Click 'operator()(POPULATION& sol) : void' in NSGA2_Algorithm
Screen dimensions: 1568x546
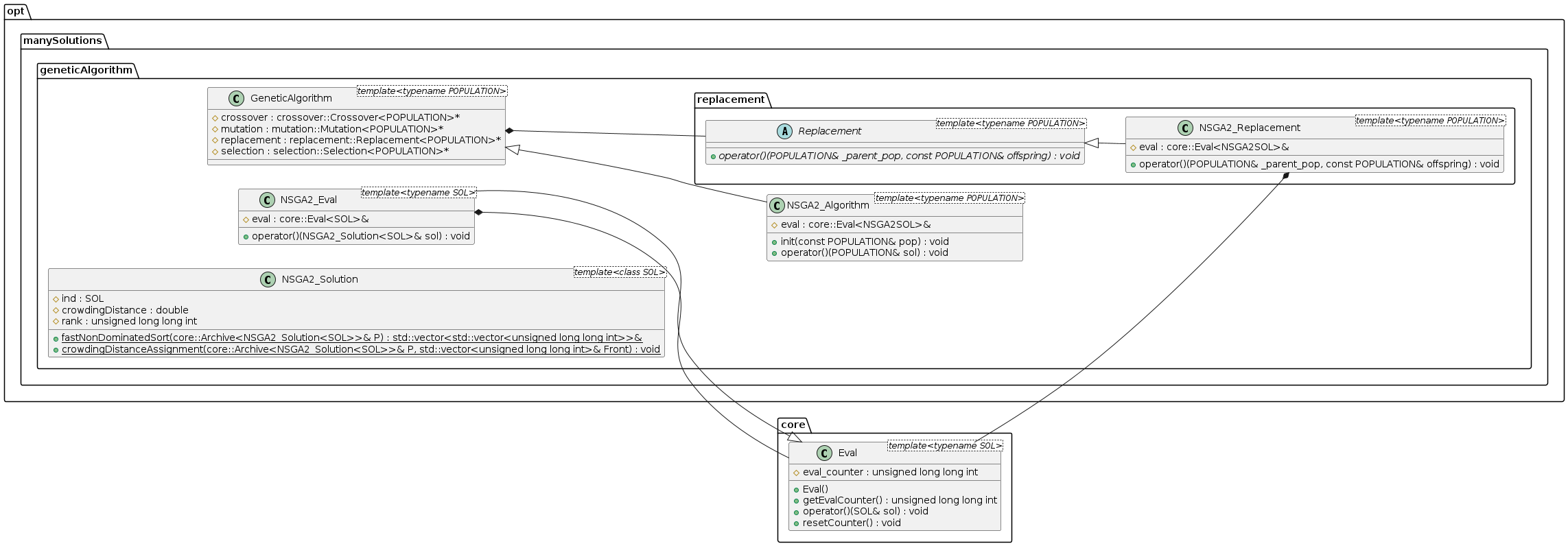pyautogui.click(x=865, y=253)
